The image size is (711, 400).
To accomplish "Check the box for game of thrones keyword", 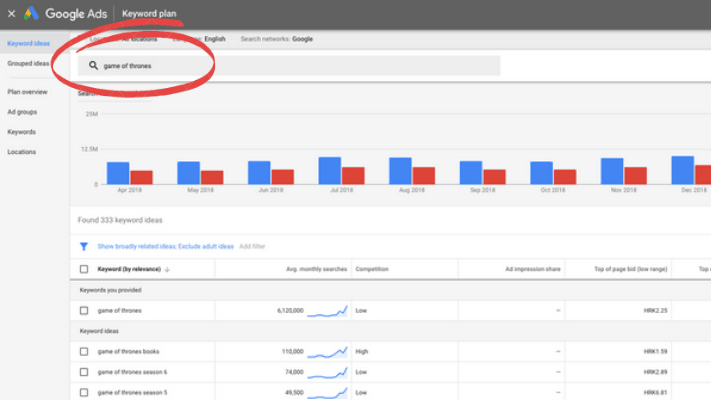I will (x=84, y=311).
